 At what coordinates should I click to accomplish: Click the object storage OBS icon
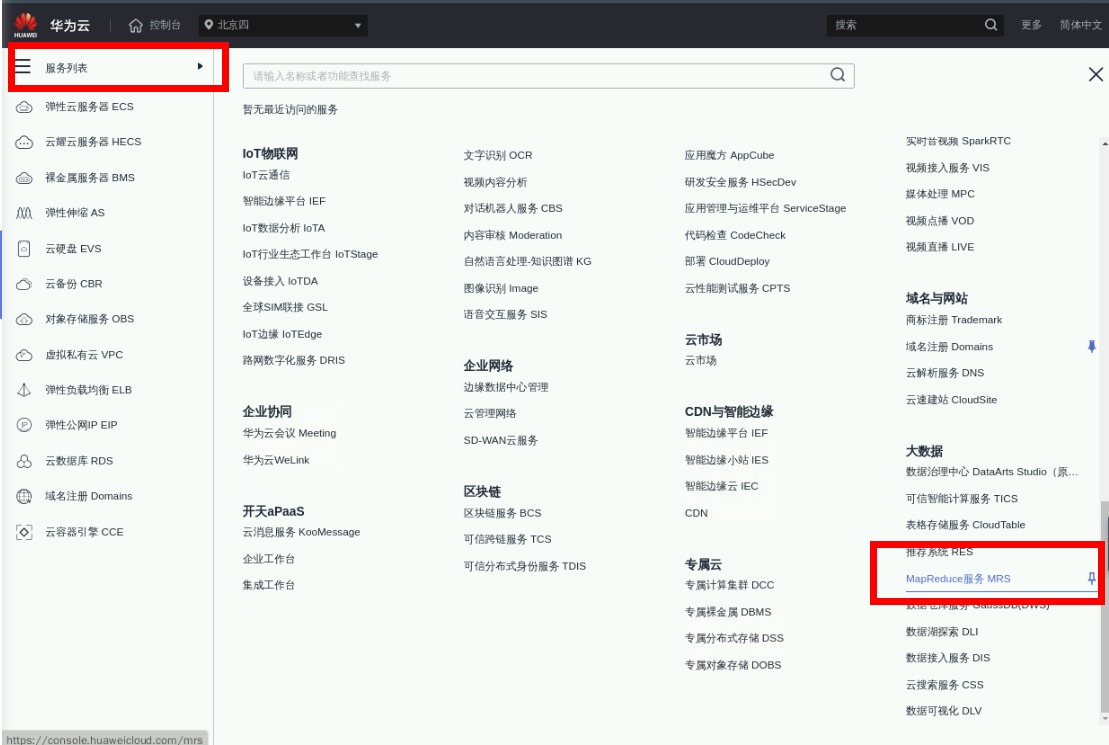click(x=25, y=320)
